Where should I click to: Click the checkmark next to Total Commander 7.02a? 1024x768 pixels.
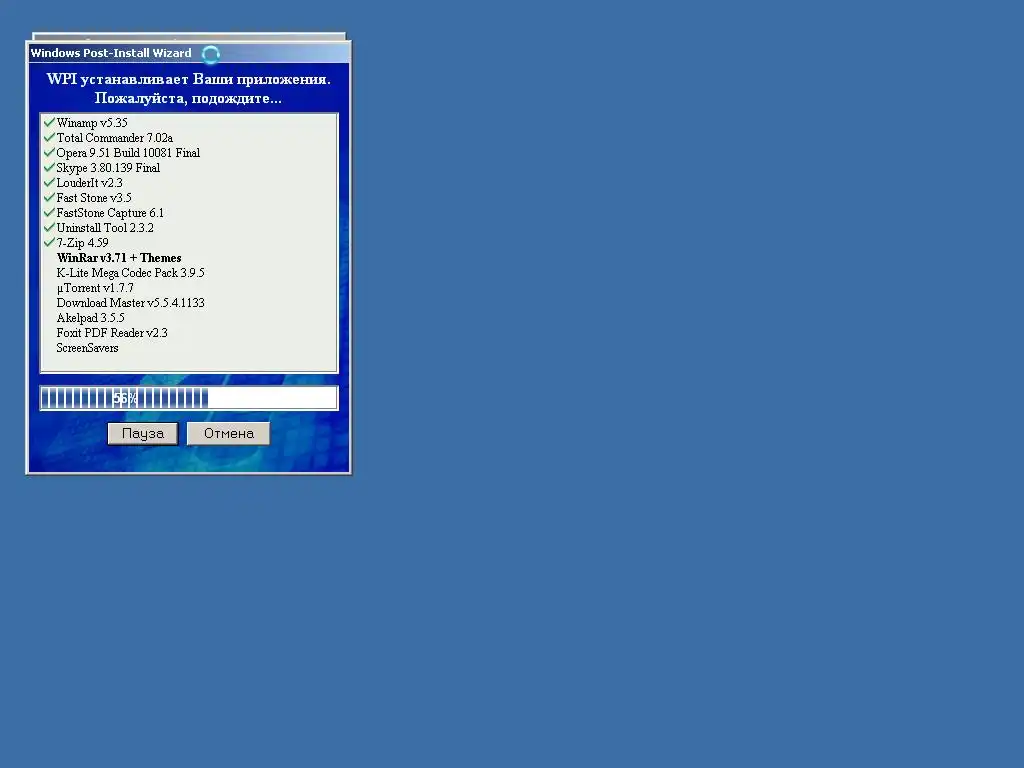pyautogui.click(x=49, y=137)
